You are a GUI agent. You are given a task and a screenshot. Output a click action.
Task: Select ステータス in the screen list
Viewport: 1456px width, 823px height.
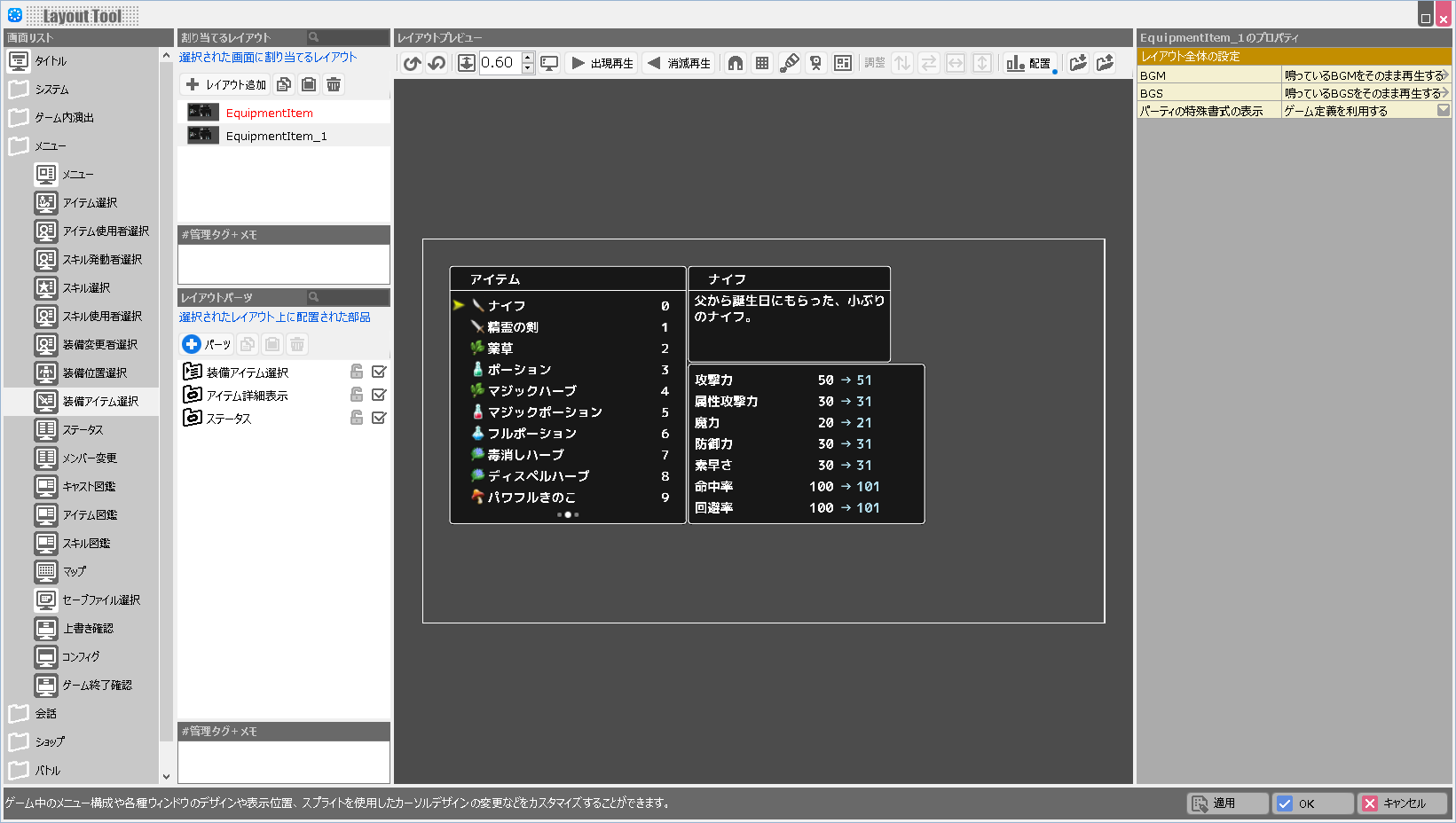click(x=83, y=430)
